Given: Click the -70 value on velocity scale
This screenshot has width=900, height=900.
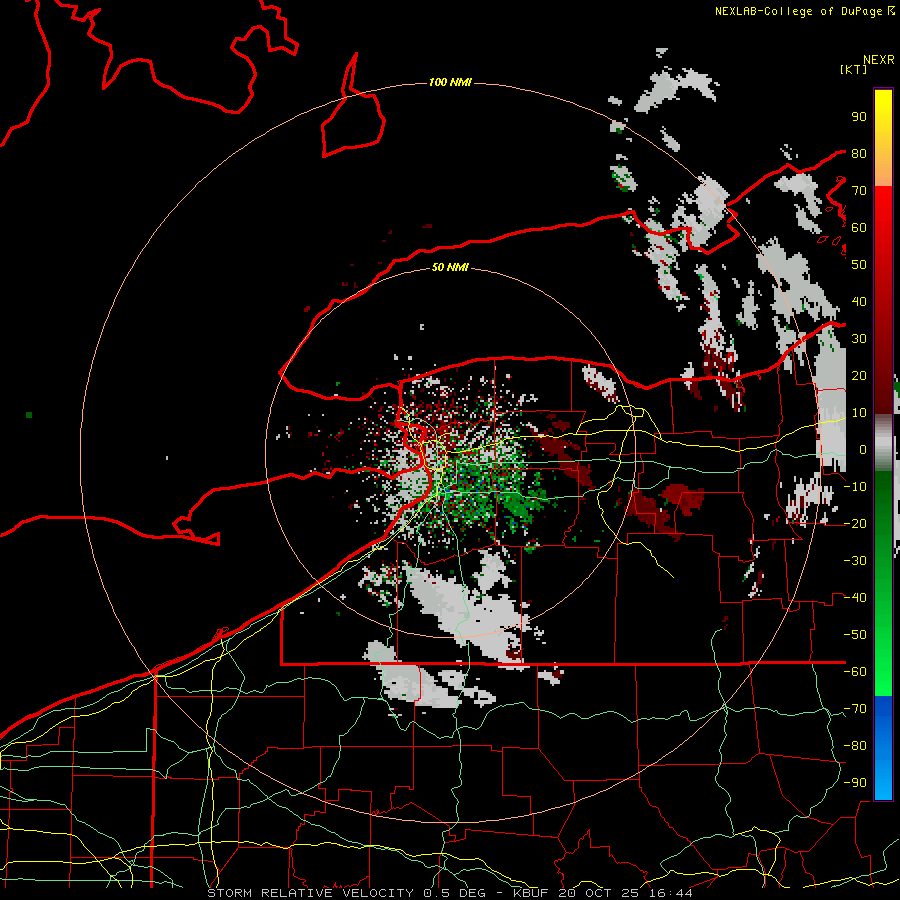Looking at the screenshot, I should click(855, 709).
